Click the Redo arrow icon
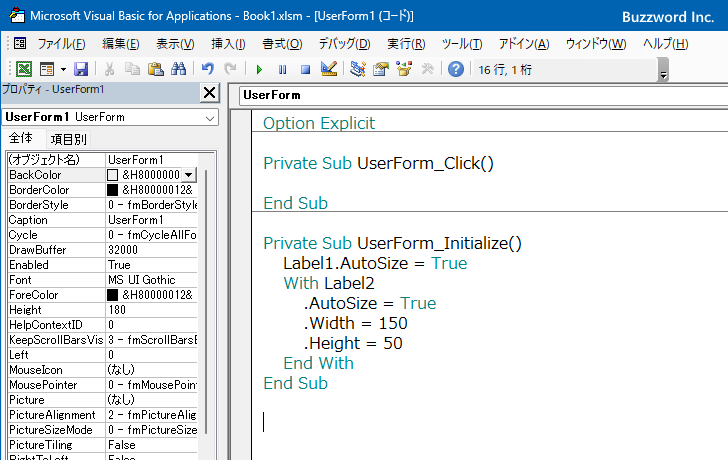 click(230, 69)
